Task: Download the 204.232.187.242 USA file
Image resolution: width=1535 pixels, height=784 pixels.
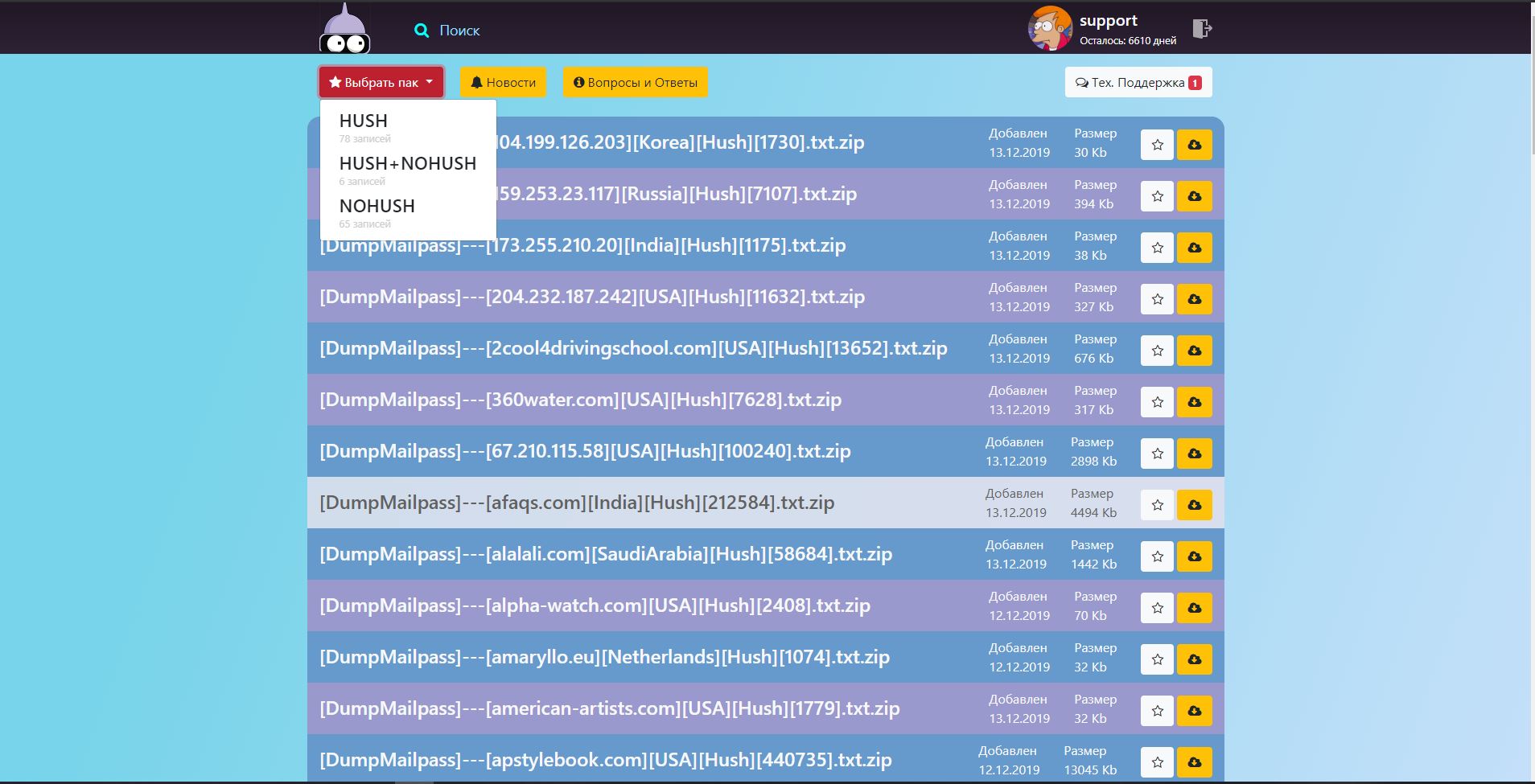Action: click(x=1194, y=299)
